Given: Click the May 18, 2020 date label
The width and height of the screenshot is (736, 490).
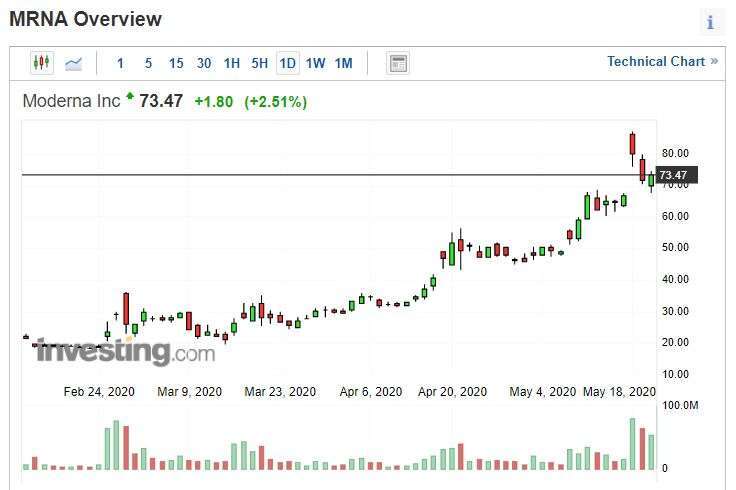Looking at the screenshot, I should point(619,391).
